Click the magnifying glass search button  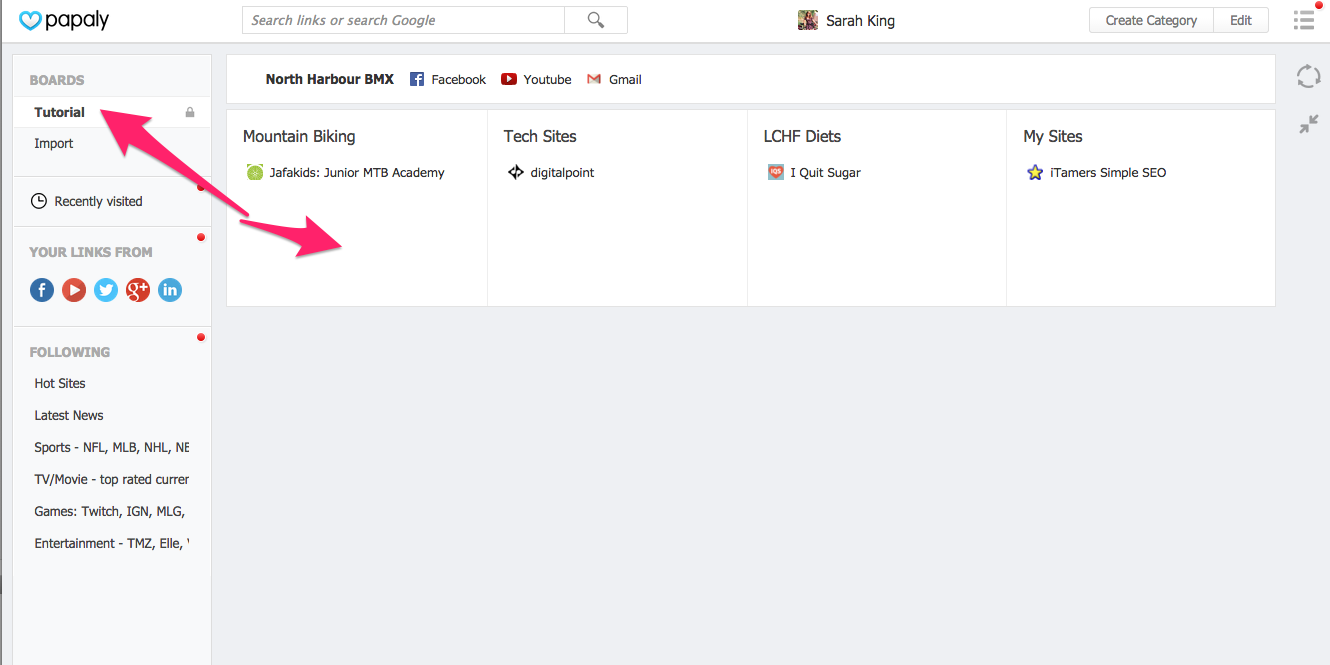tap(596, 20)
